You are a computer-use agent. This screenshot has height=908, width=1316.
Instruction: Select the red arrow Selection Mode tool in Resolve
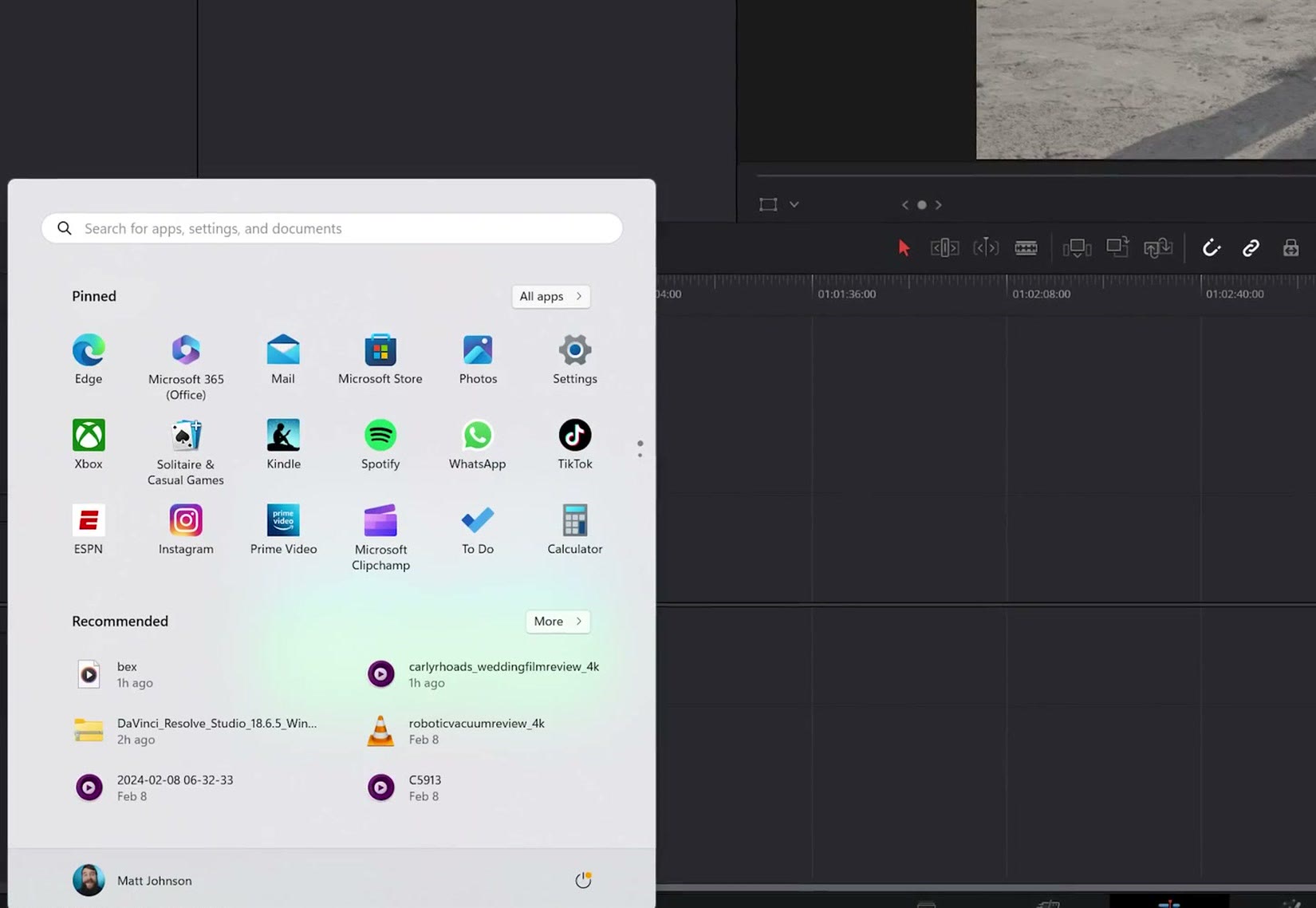(904, 248)
